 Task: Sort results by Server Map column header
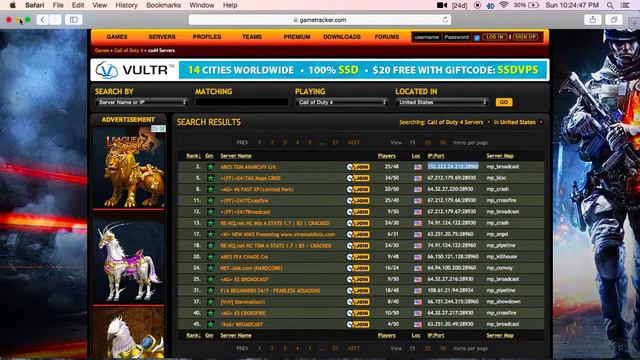pyautogui.click(x=500, y=156)
